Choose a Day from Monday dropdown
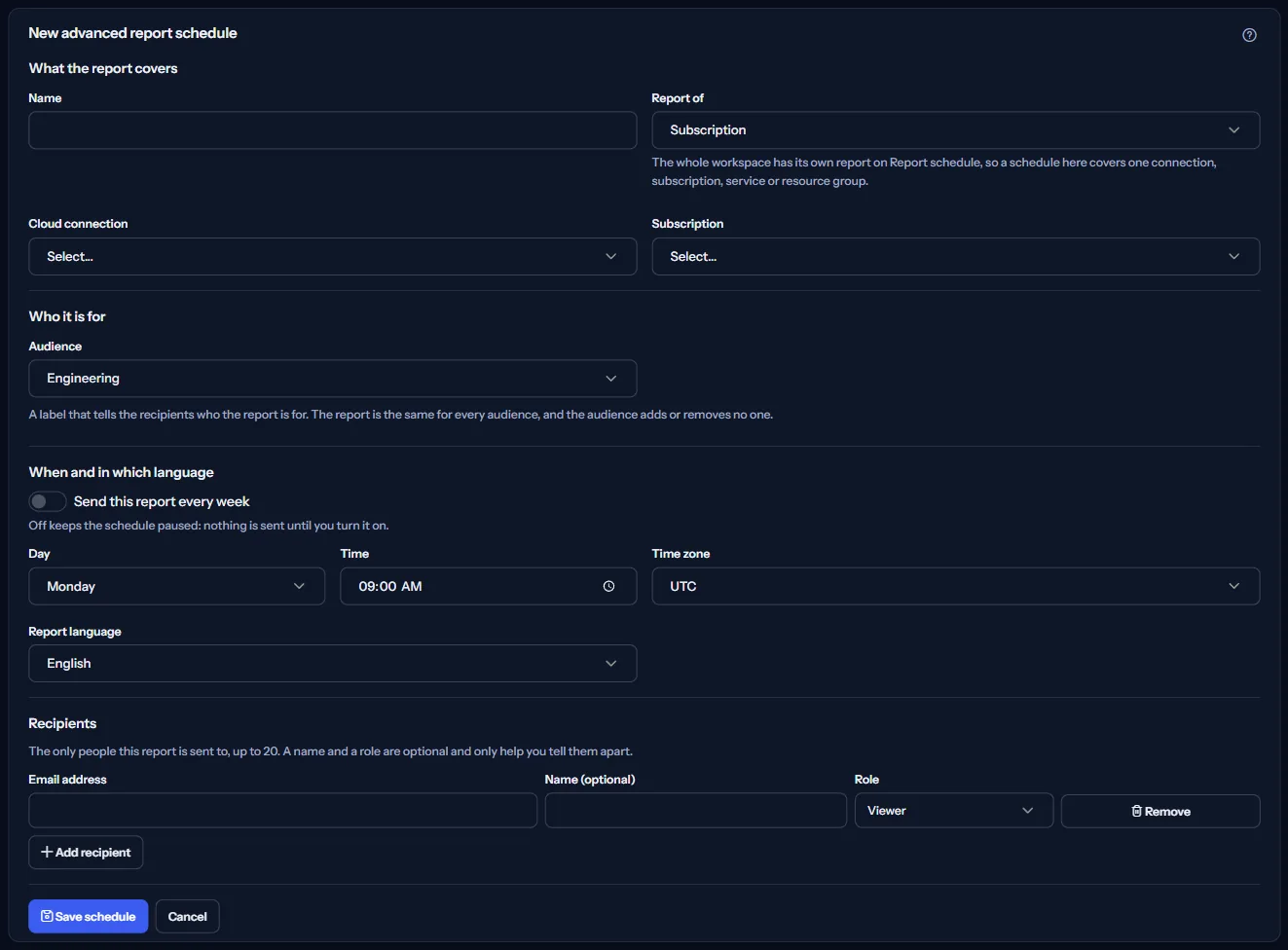 176,586
